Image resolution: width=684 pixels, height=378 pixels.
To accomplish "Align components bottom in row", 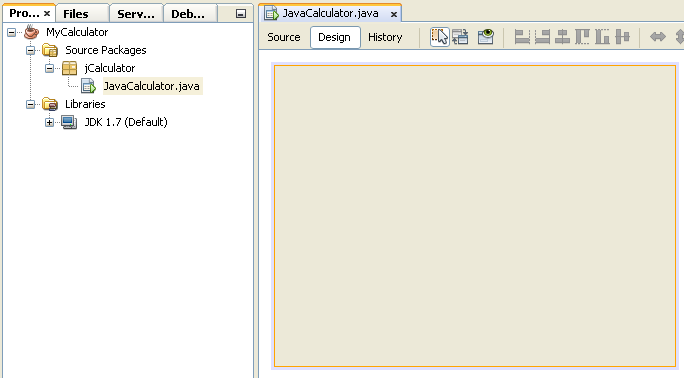I will [602, 37].
